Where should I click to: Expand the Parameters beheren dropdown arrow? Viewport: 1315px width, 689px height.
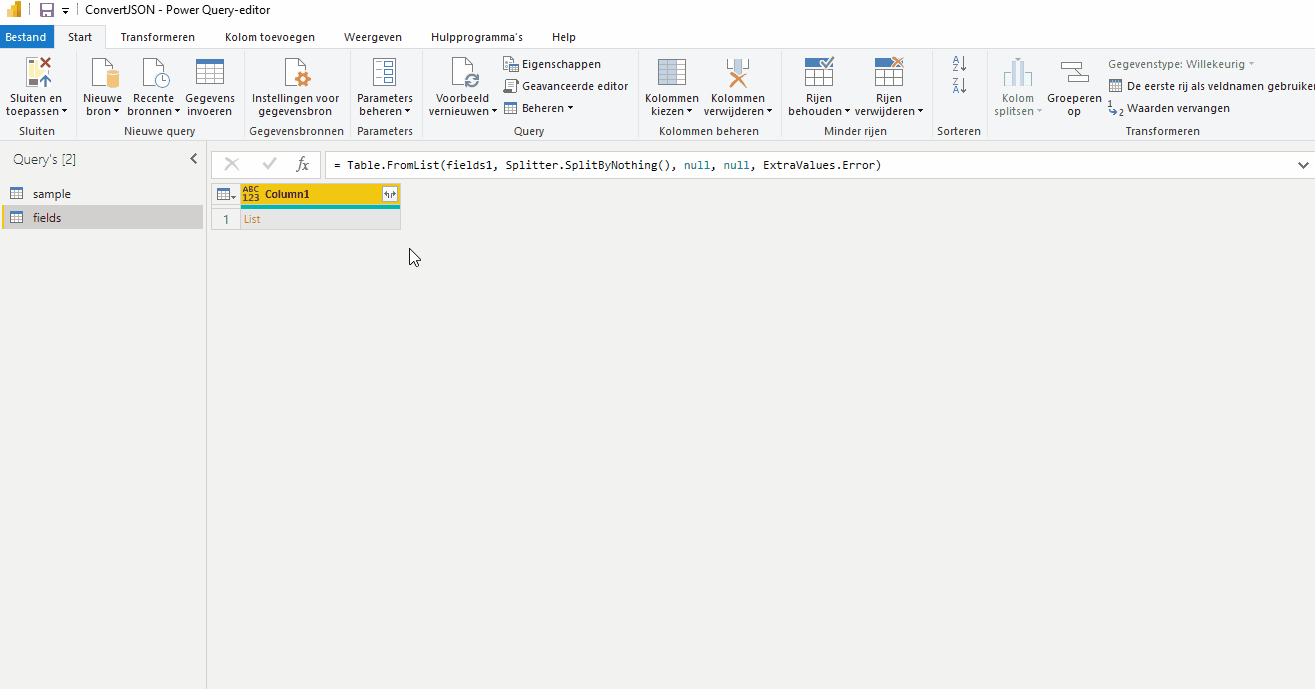408,112
